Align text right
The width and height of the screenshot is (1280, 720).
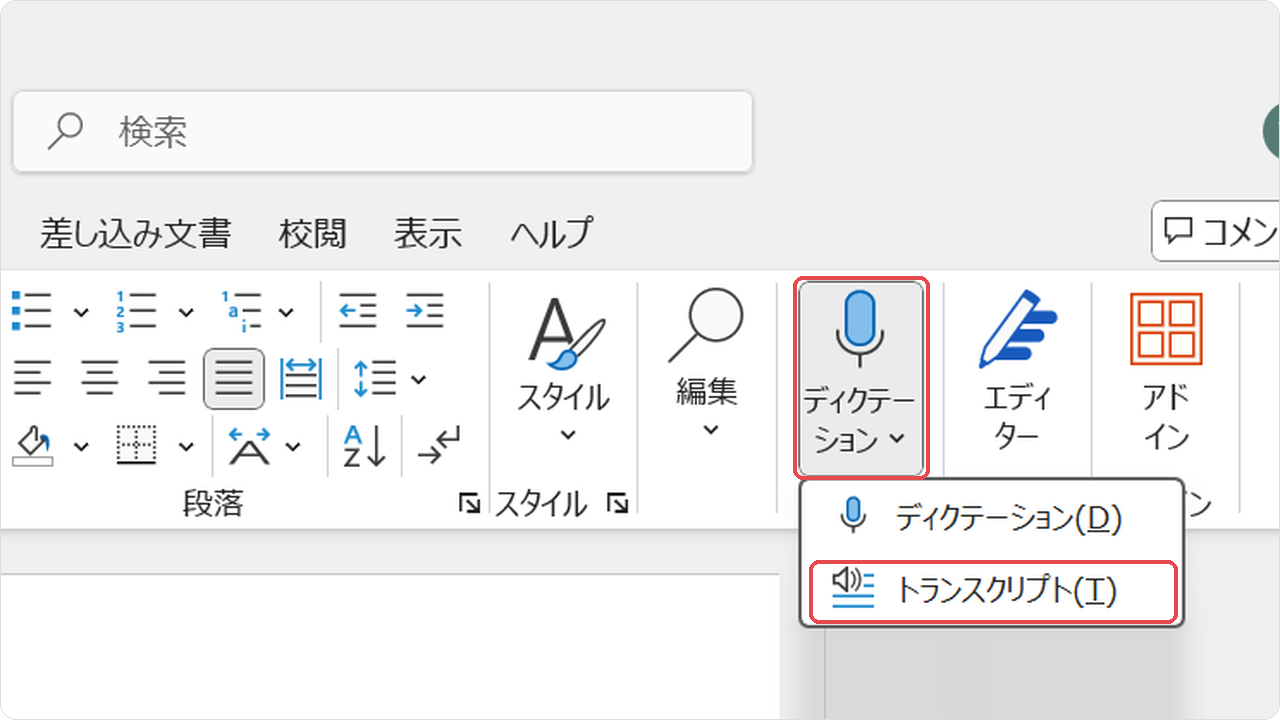167,379
